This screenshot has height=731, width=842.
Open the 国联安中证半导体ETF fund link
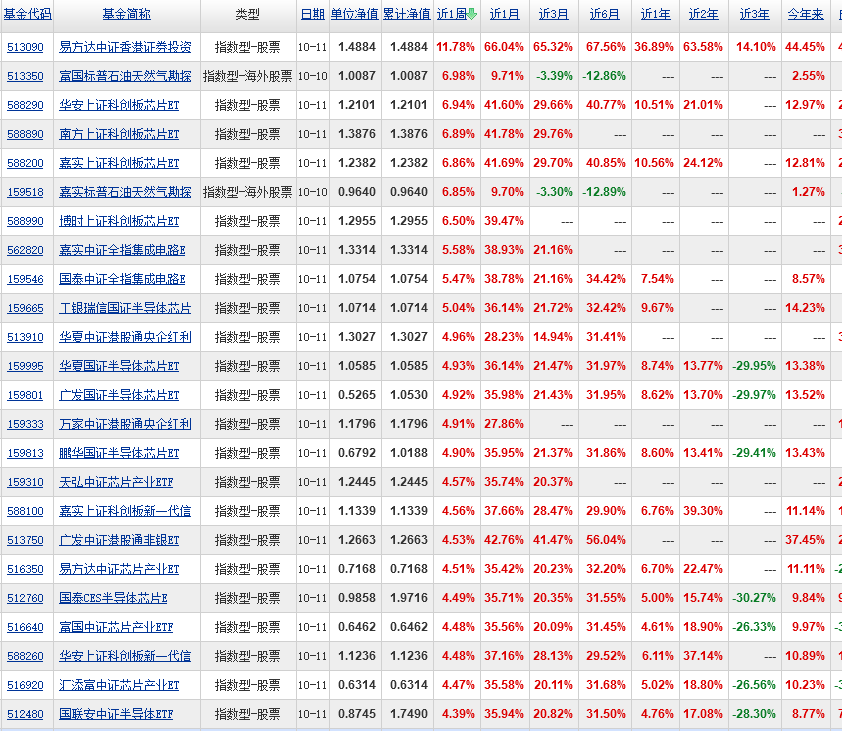[116, 714]
